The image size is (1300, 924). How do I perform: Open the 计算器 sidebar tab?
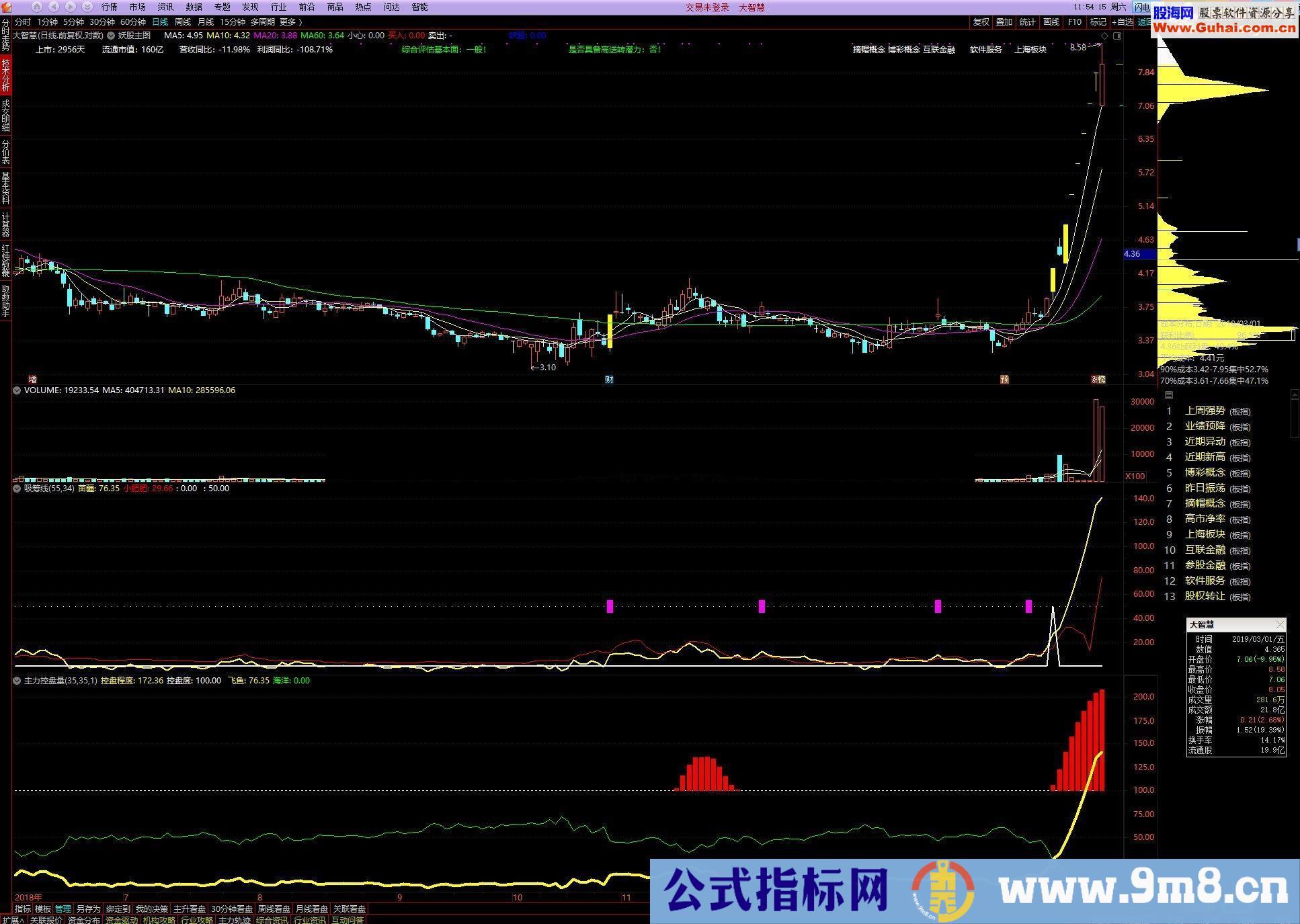pos(5,224)
